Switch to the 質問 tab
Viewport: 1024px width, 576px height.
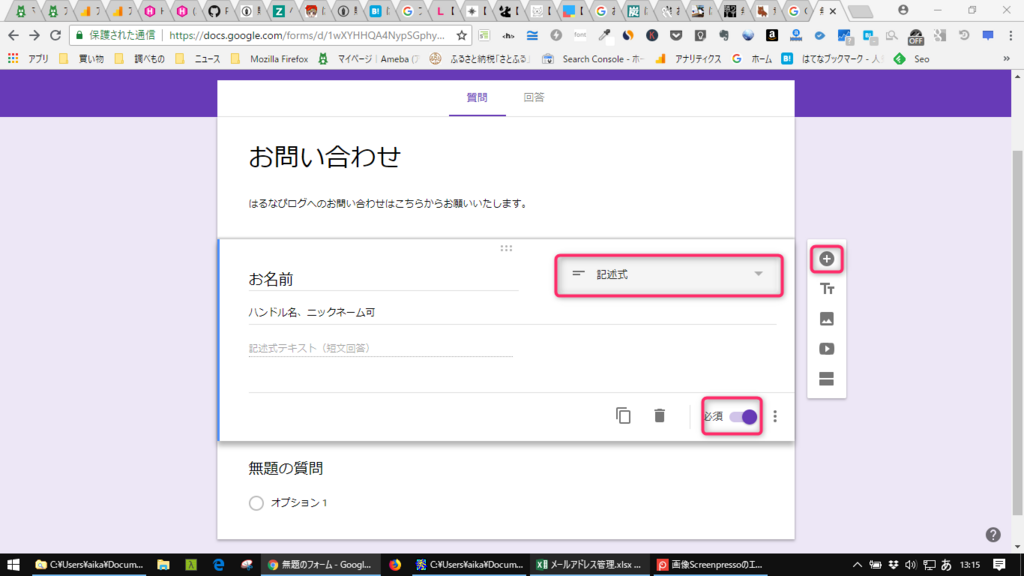pyautogui.click(x=477, y=97)
